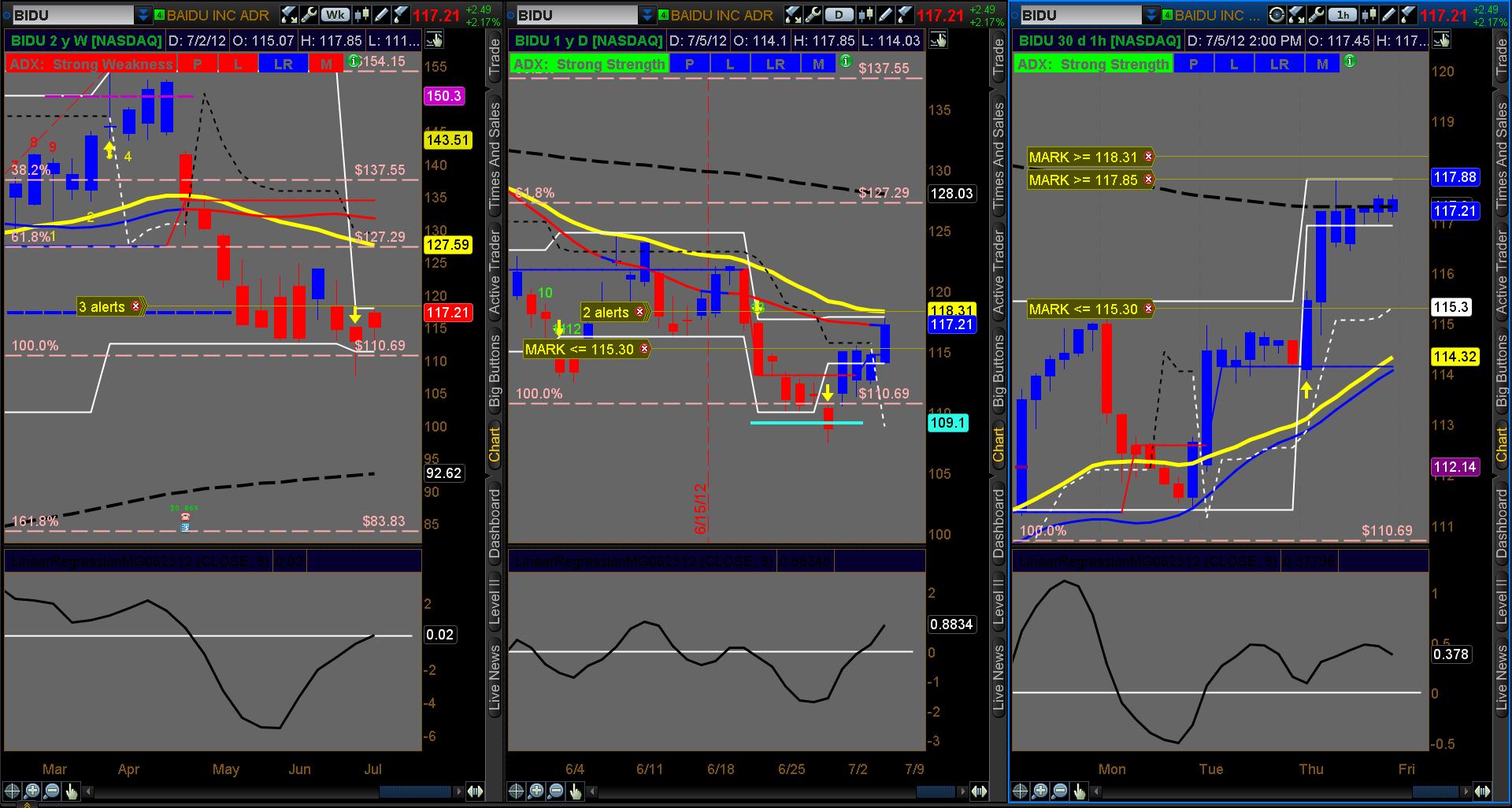Select the pencil drawing tool in hourly chart
This screenshot has height=808, width=1512.
(x=1390, y=15)
